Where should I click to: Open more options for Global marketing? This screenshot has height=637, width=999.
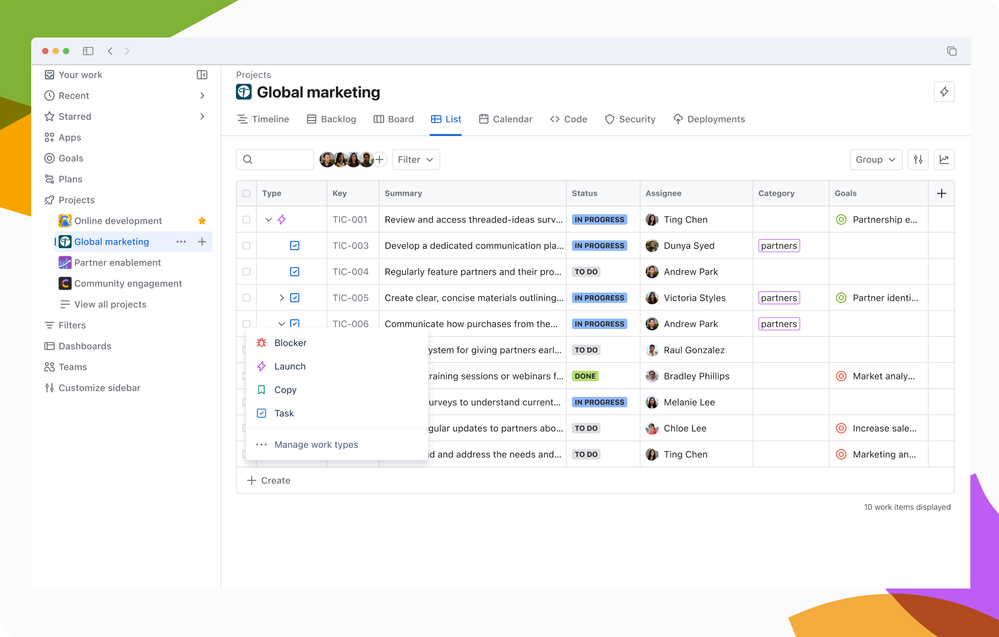(x=182, y=242)
